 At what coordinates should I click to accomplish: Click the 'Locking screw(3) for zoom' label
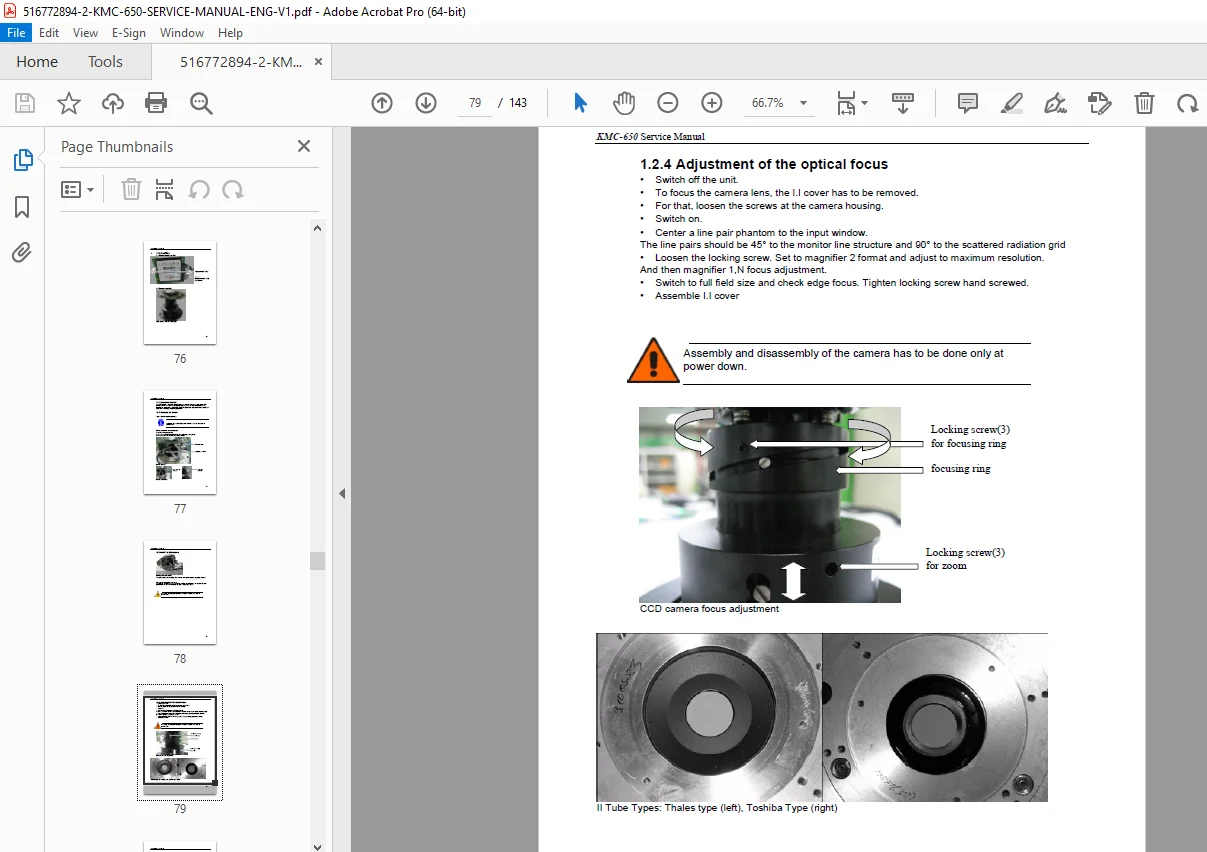tap(965, 559)
